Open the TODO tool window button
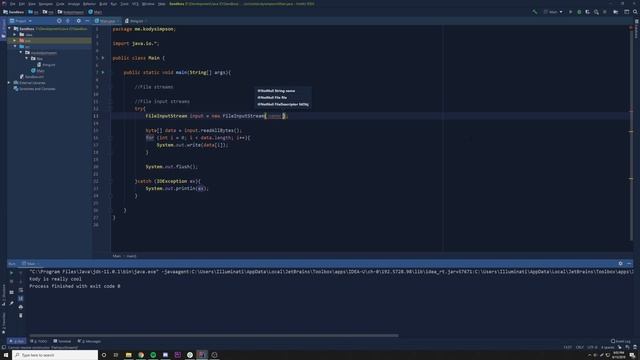The height and width of the screenshot is (360, 640). [x=39, y=341]
